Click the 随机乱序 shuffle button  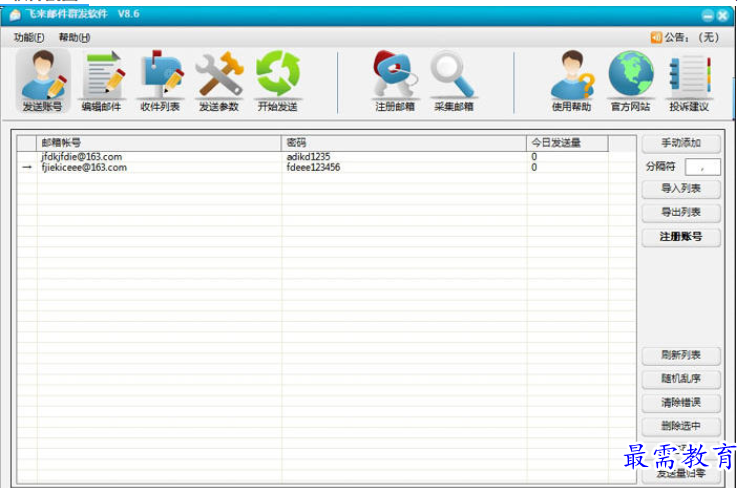680,379
